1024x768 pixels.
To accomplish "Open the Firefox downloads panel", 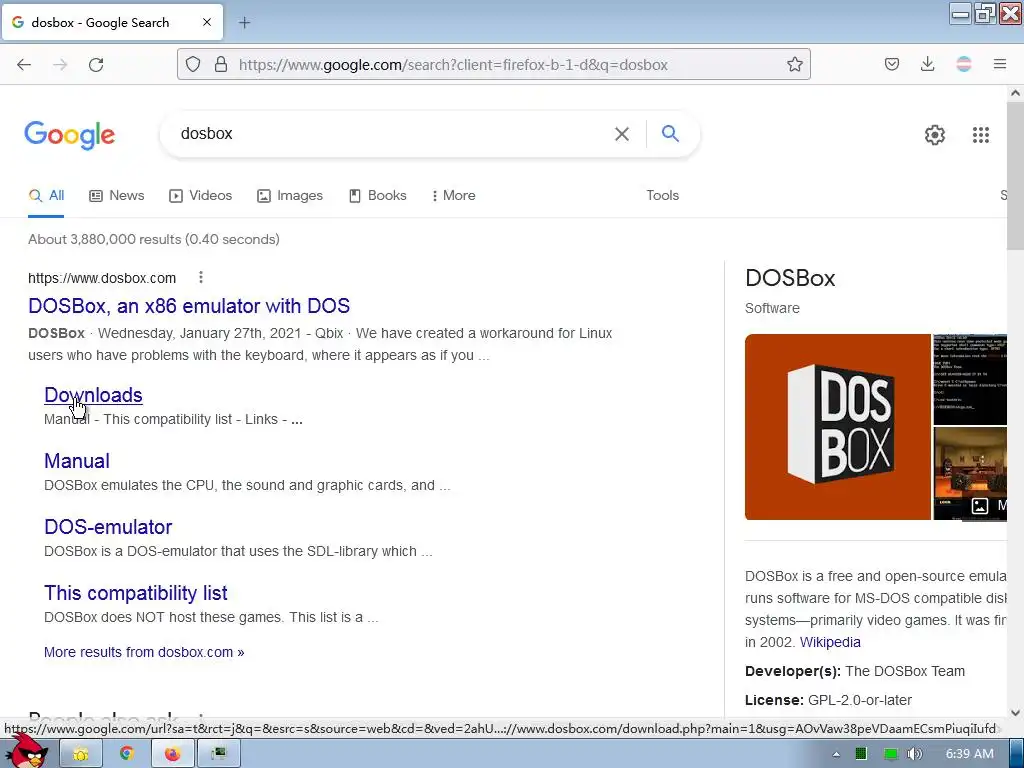I will [x=927, y=64].
